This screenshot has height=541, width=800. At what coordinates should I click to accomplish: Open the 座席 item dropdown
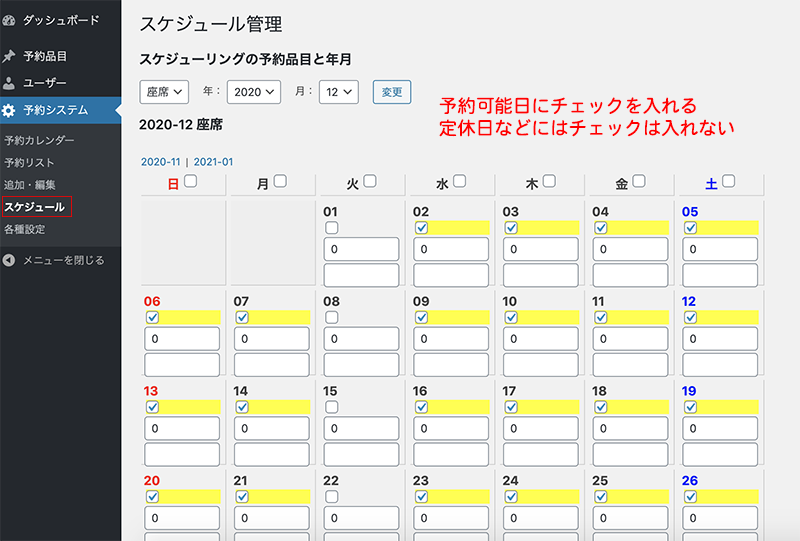pyautogui.click(x=164, y=92)
